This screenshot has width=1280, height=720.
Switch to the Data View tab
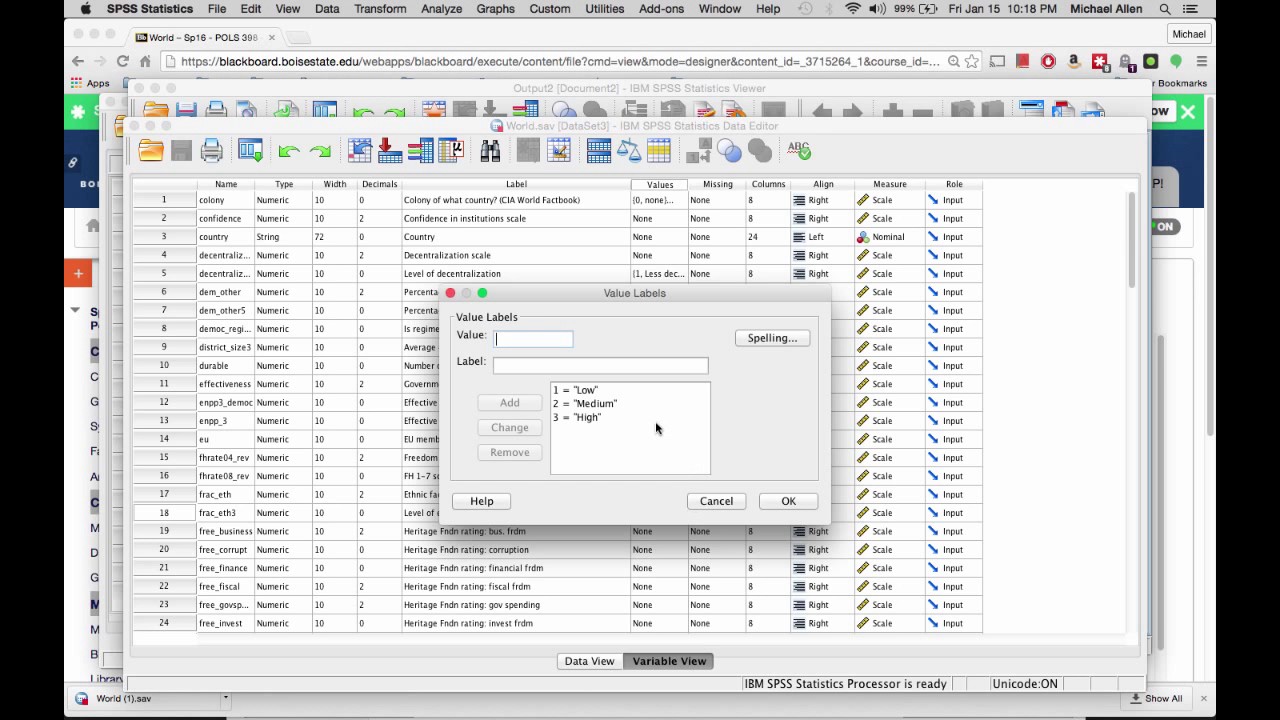pos(589,661)
